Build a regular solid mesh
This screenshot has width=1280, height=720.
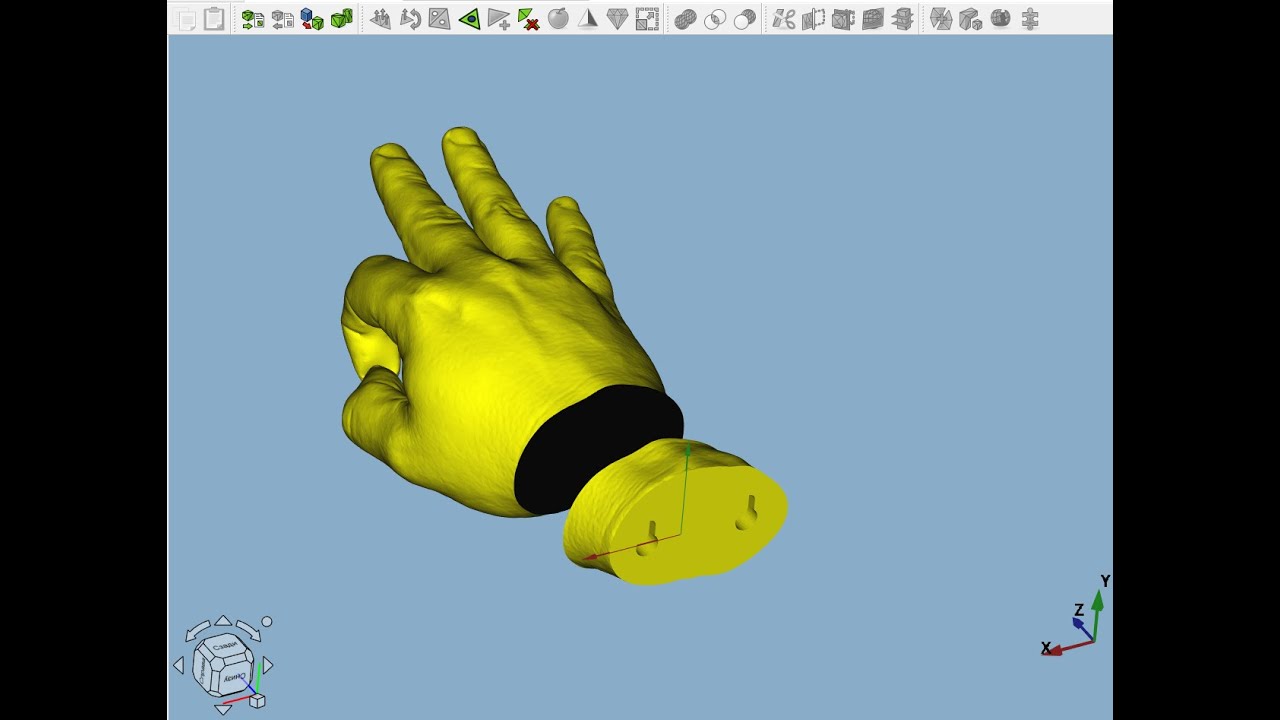click(x=342, y=19)
